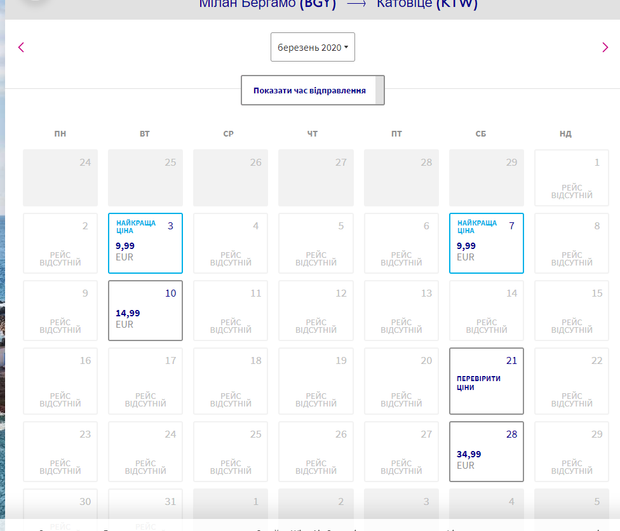This screenshot has height=531, width=620.
Task: Go to next month with right arrow
Action: (x=604, y=47)
